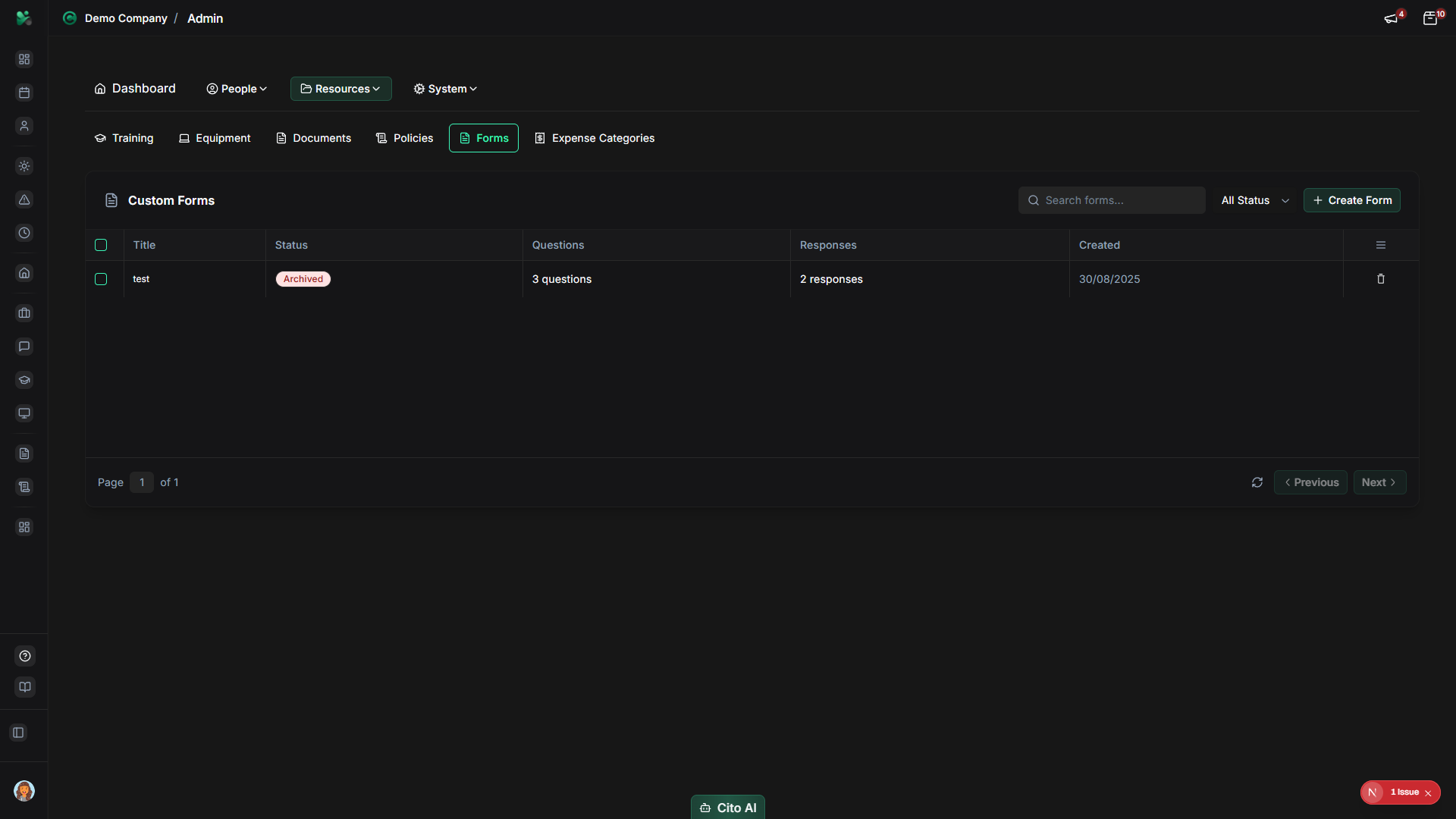This screenshot has height=819, width=1456.
Task: Open the help question mark icon
Action: pyautogui.click(x=24, y=656)
